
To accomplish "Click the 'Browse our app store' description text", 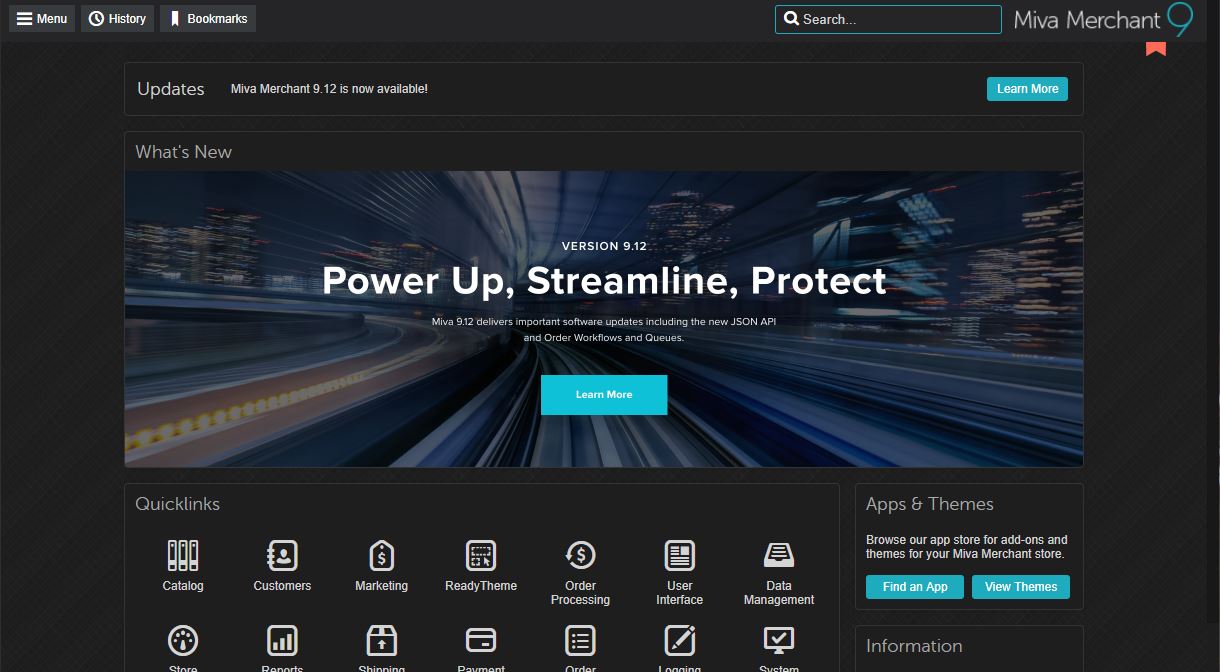I will tap(967, 546).
